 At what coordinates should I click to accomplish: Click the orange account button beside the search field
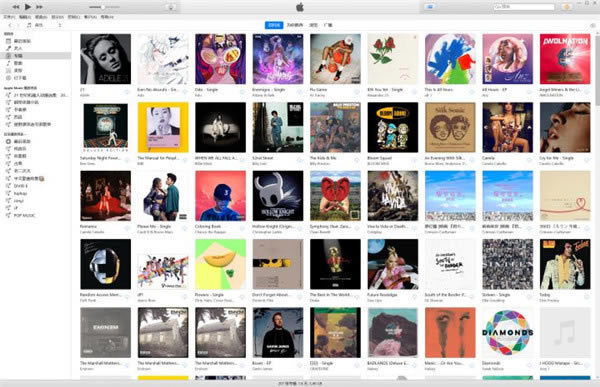pyautogui.click(x=567, y=7)
